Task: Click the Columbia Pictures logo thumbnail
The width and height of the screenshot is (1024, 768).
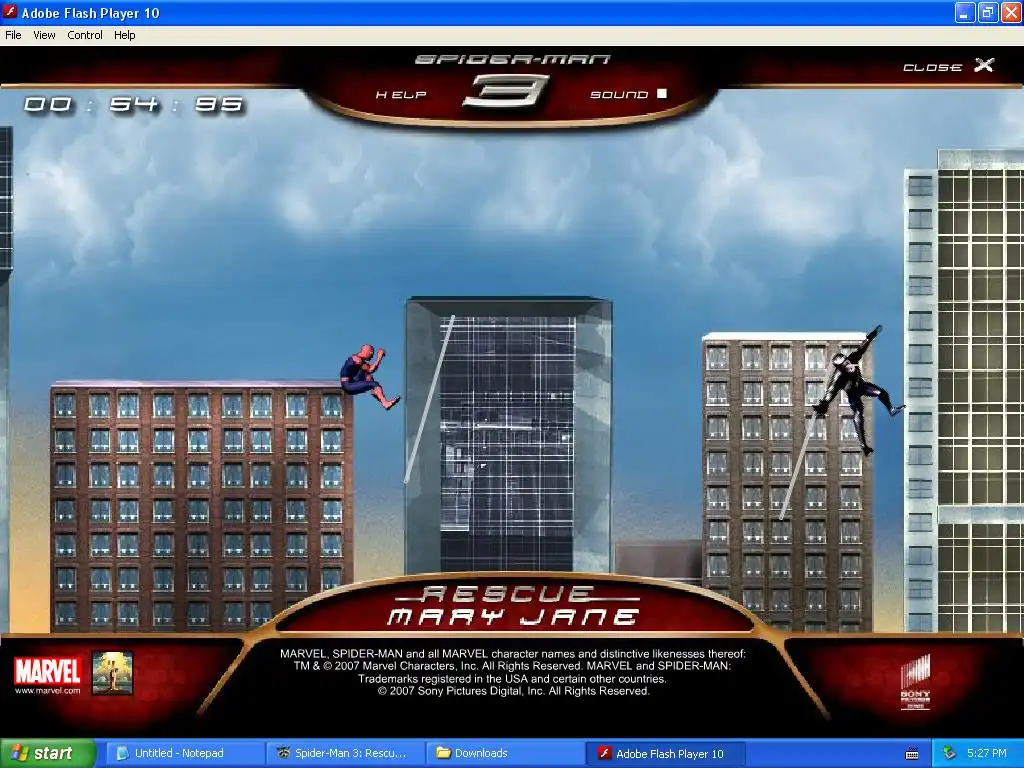Action: point(112,673)
